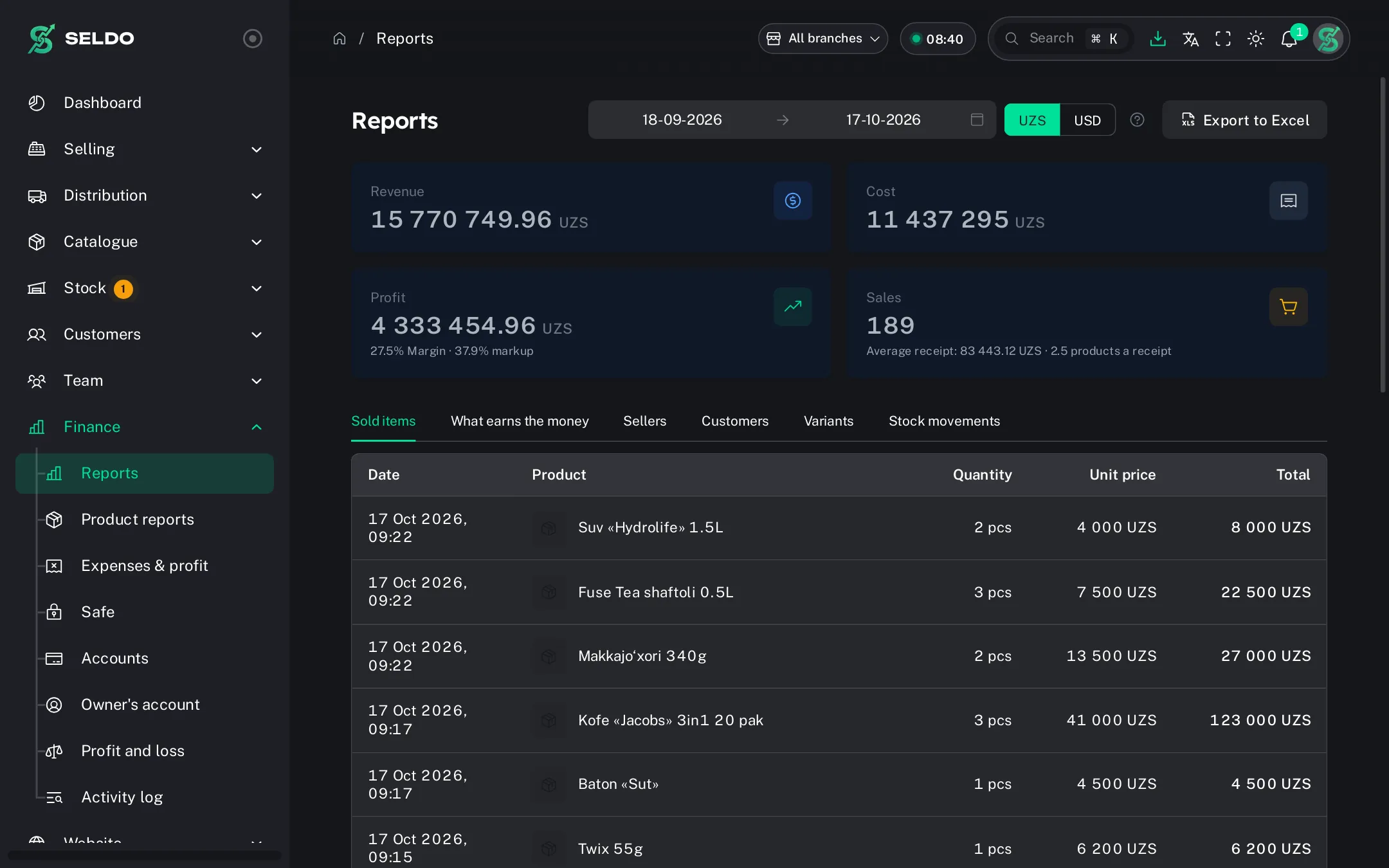Click the download icon in top bar
The image size is (1389, 868).
tap(1157, 39)
